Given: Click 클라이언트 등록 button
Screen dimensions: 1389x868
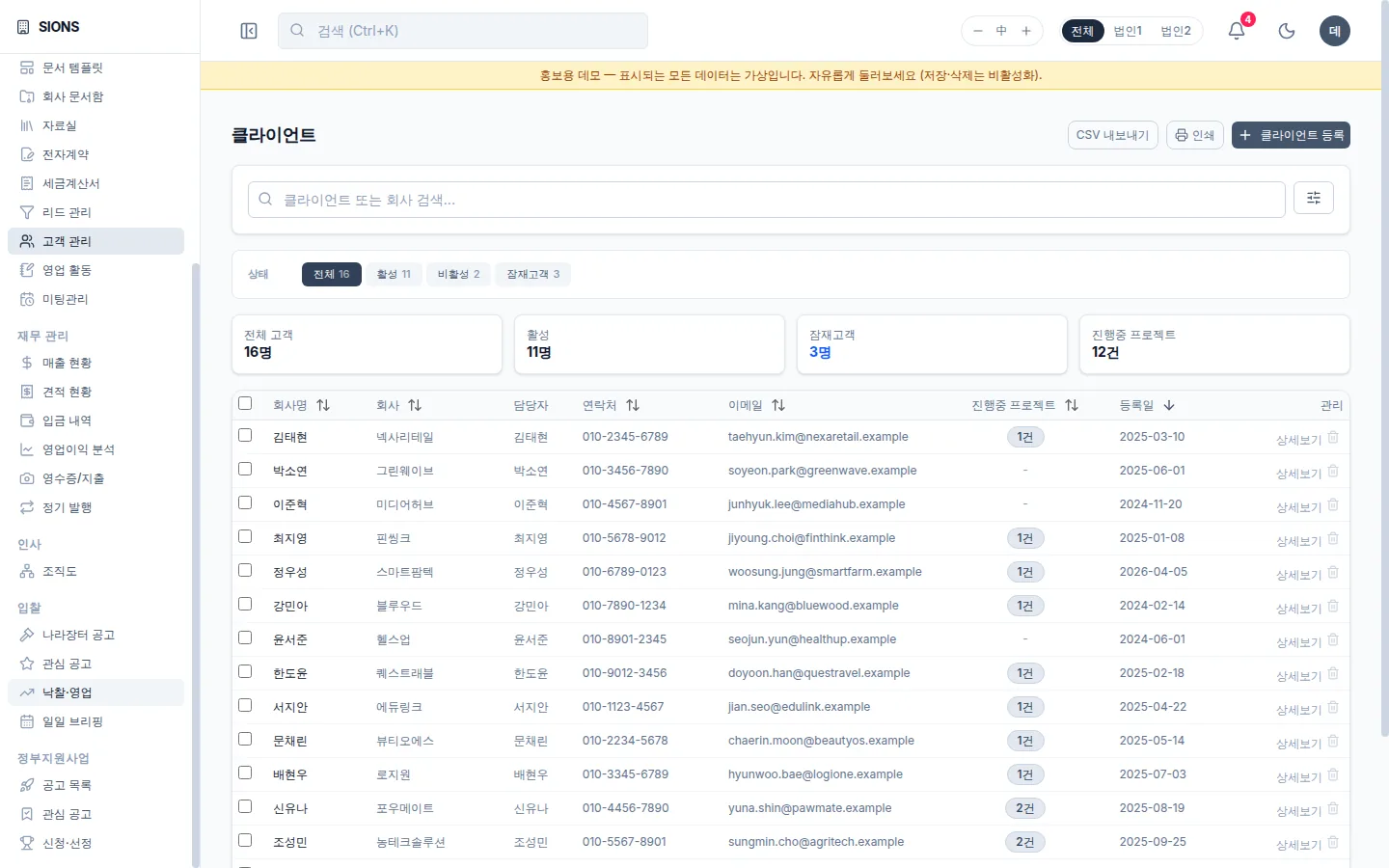Looking at the screenshot, I should pyautogui.click(x=1291, y=135).
